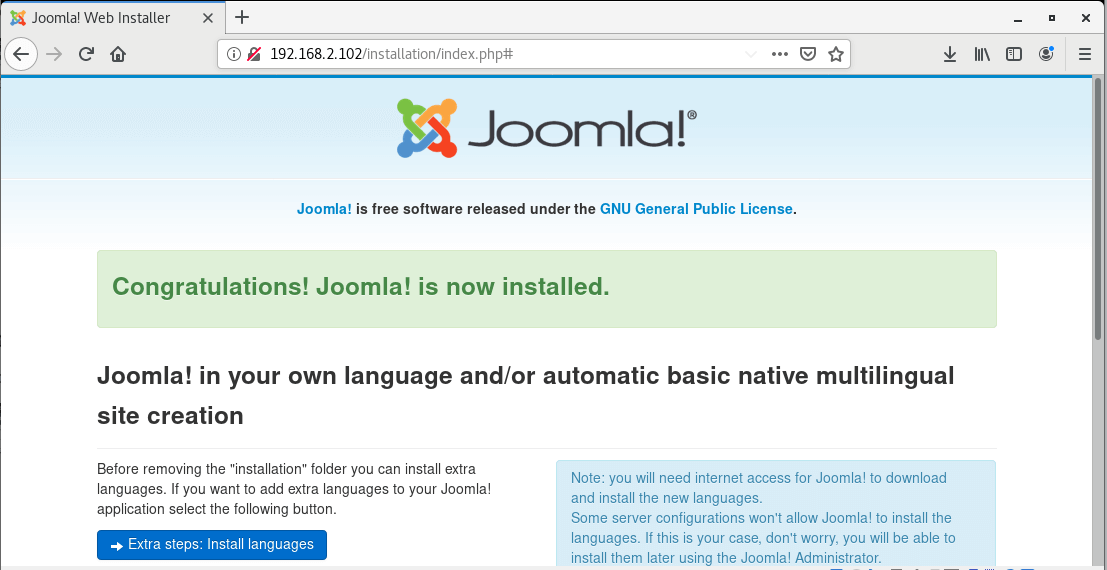1107x570 pixels.
Task: Toggle the sidebar view
Action: point(1014,54)
